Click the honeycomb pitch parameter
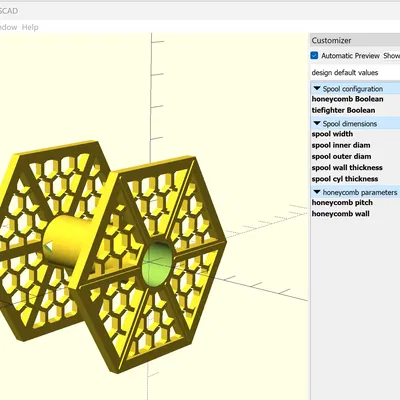The height and width of the screenshot is (400, 400). pos(342,203)
